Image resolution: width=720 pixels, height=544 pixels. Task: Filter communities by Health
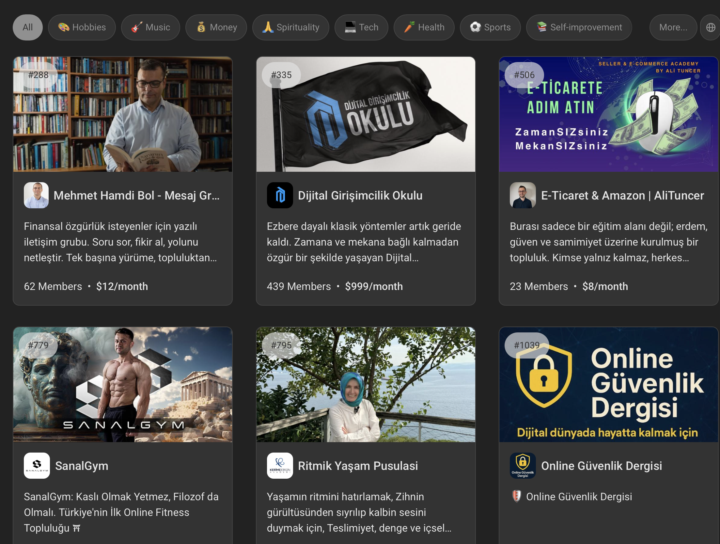pos(424,27)
